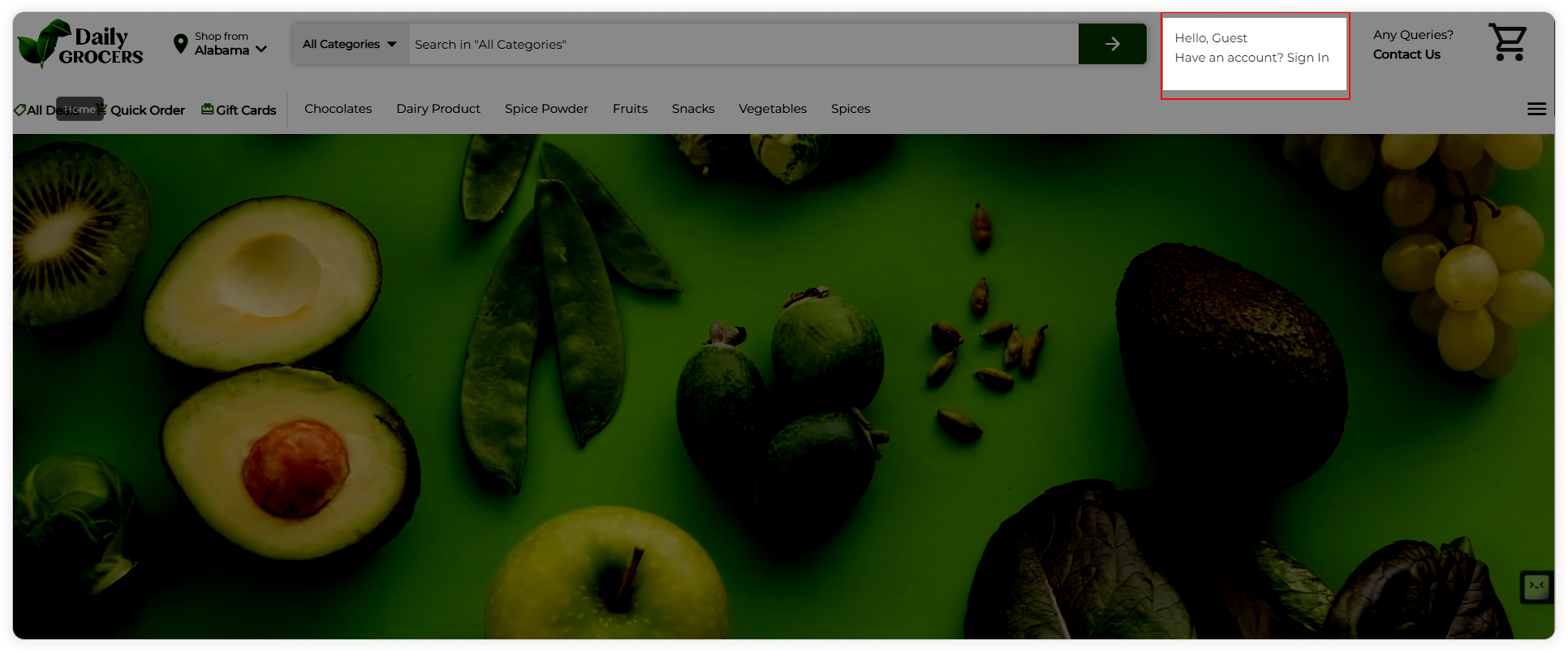Submit search with the arrow button
The height and width of the screenshot is (653, 1568).
pos(1112,44)
